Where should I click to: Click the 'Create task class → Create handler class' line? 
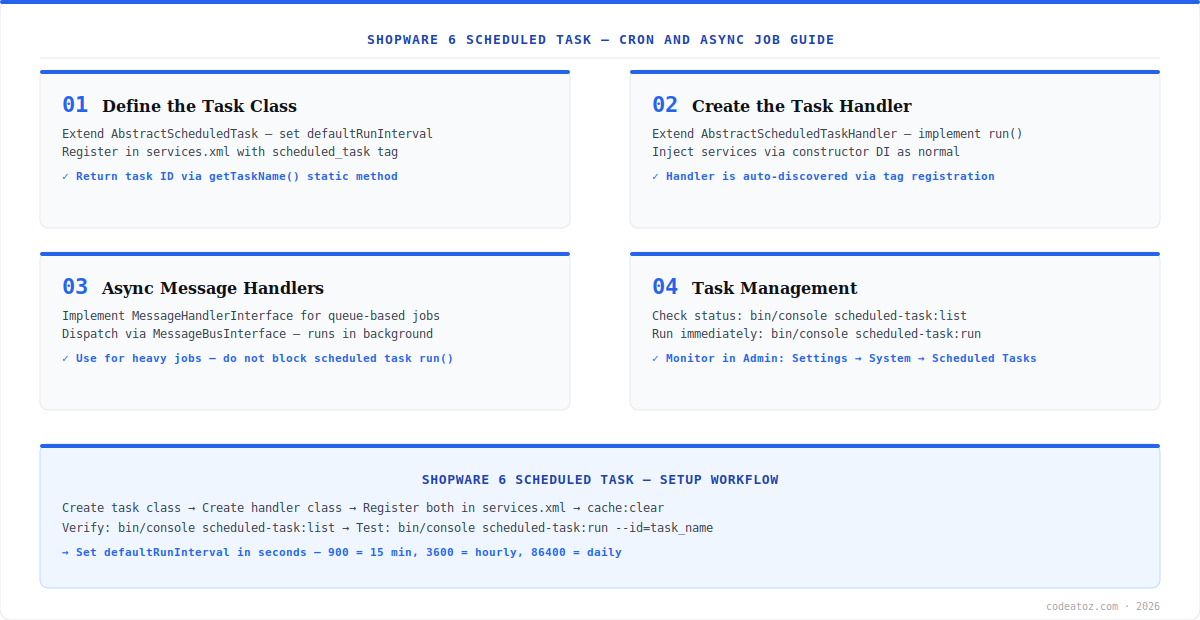coord(363,508)
